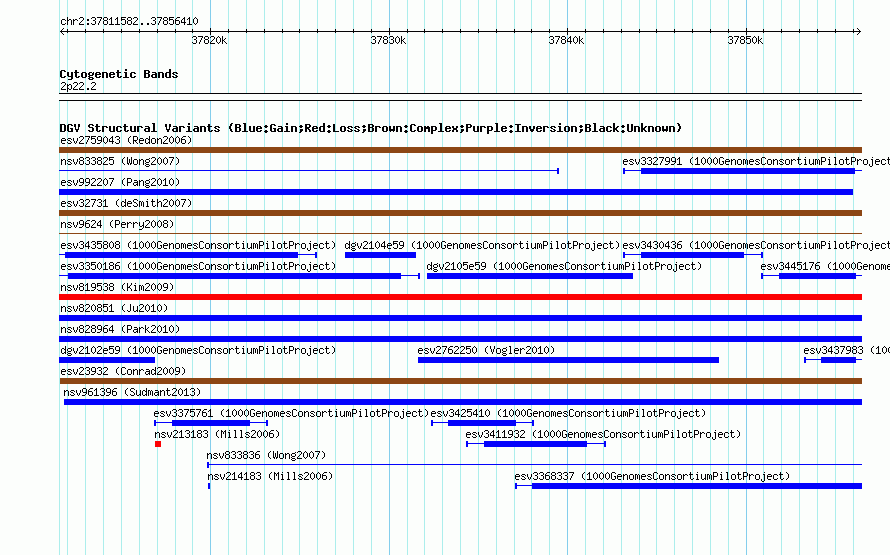The width and height of the screenshot is (890, 555).
Task: Open esv3445176 variant label
Action: pyautogui.click(x=825, y=266)
